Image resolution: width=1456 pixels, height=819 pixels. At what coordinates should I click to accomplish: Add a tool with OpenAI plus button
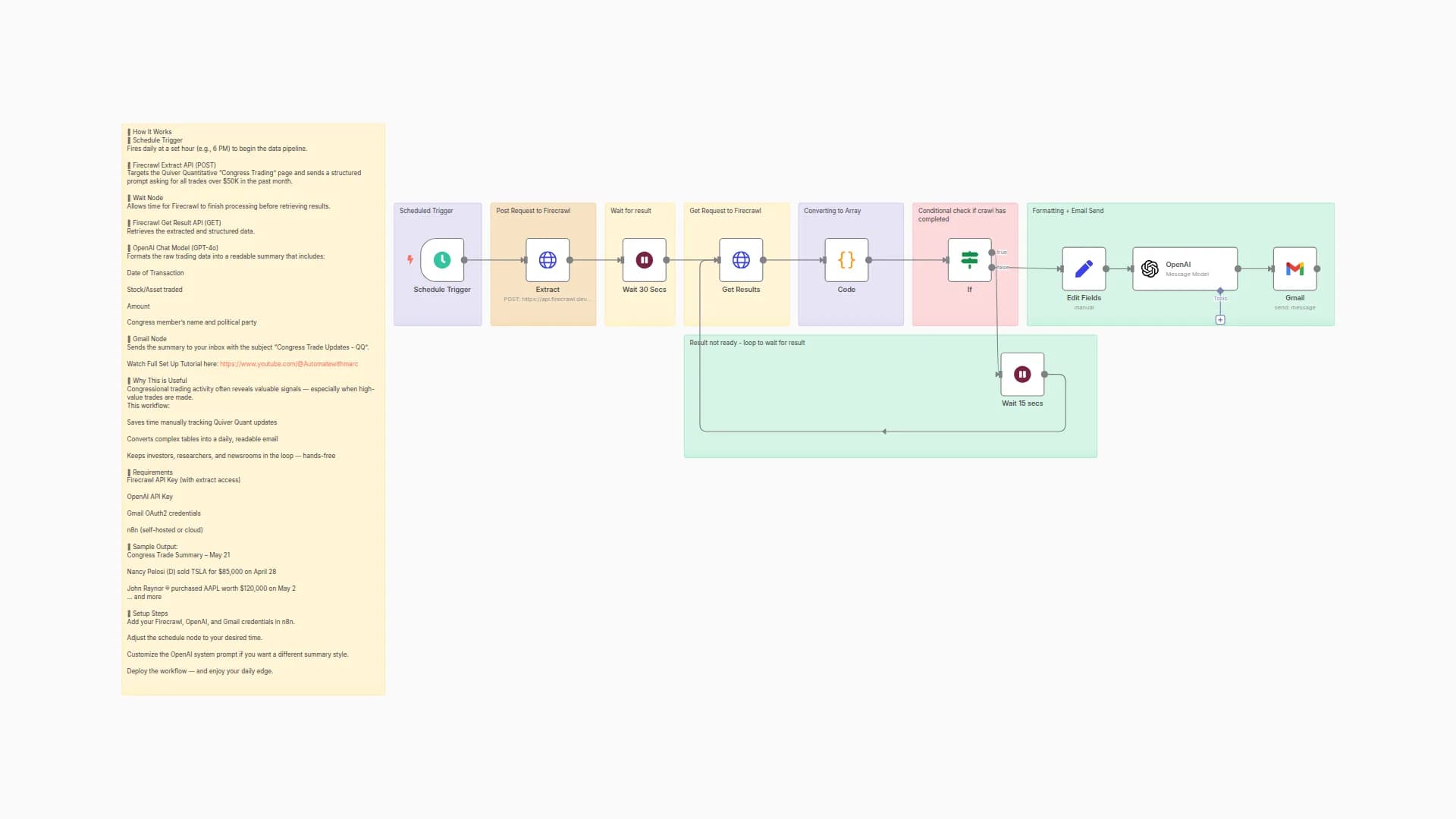1220,320
